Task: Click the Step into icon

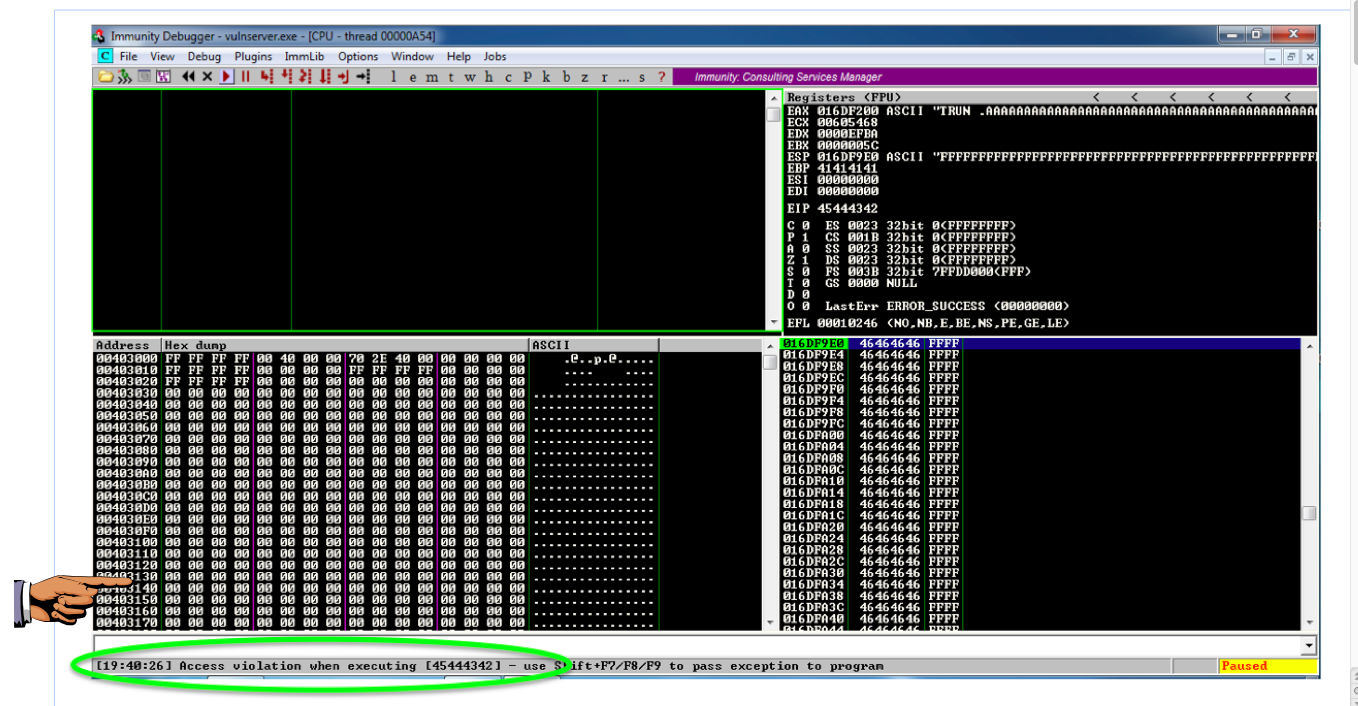Action: 266,76
